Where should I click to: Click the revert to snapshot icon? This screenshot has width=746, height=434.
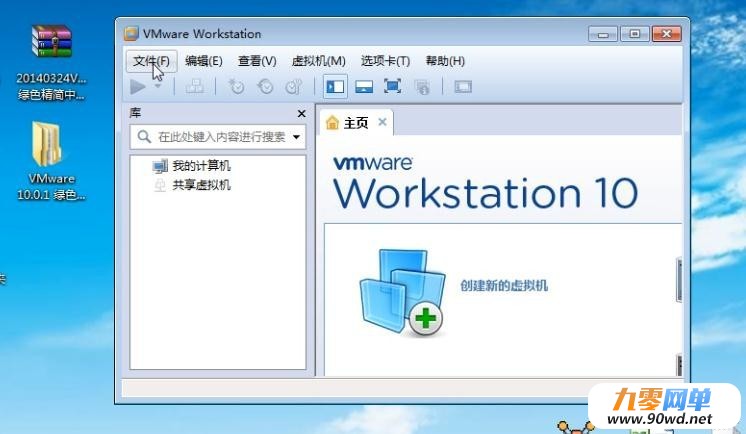tap(265, 87)
